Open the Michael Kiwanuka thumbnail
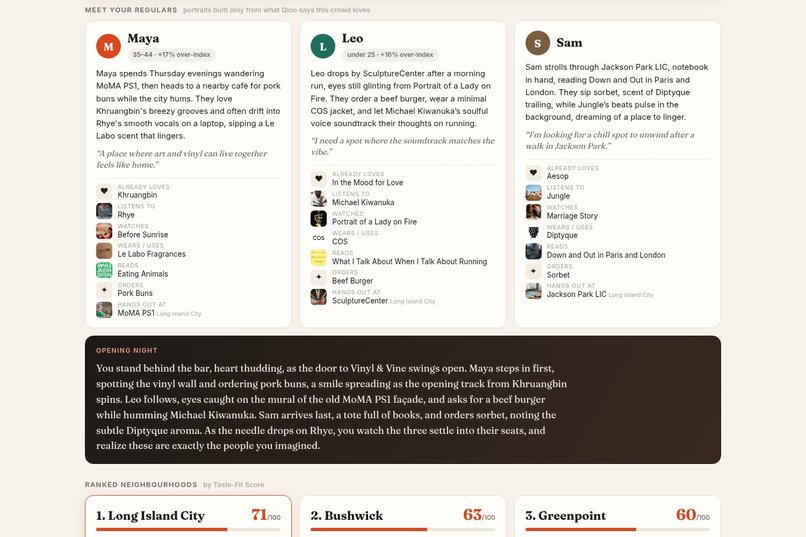Screen dimensions: 806x537 (x=319, y=198)
